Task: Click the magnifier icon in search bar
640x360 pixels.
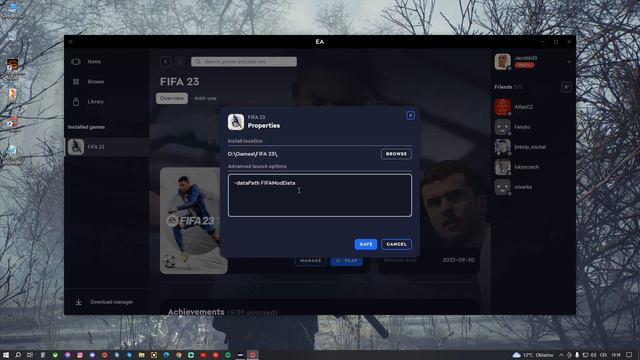Action: 198,62
